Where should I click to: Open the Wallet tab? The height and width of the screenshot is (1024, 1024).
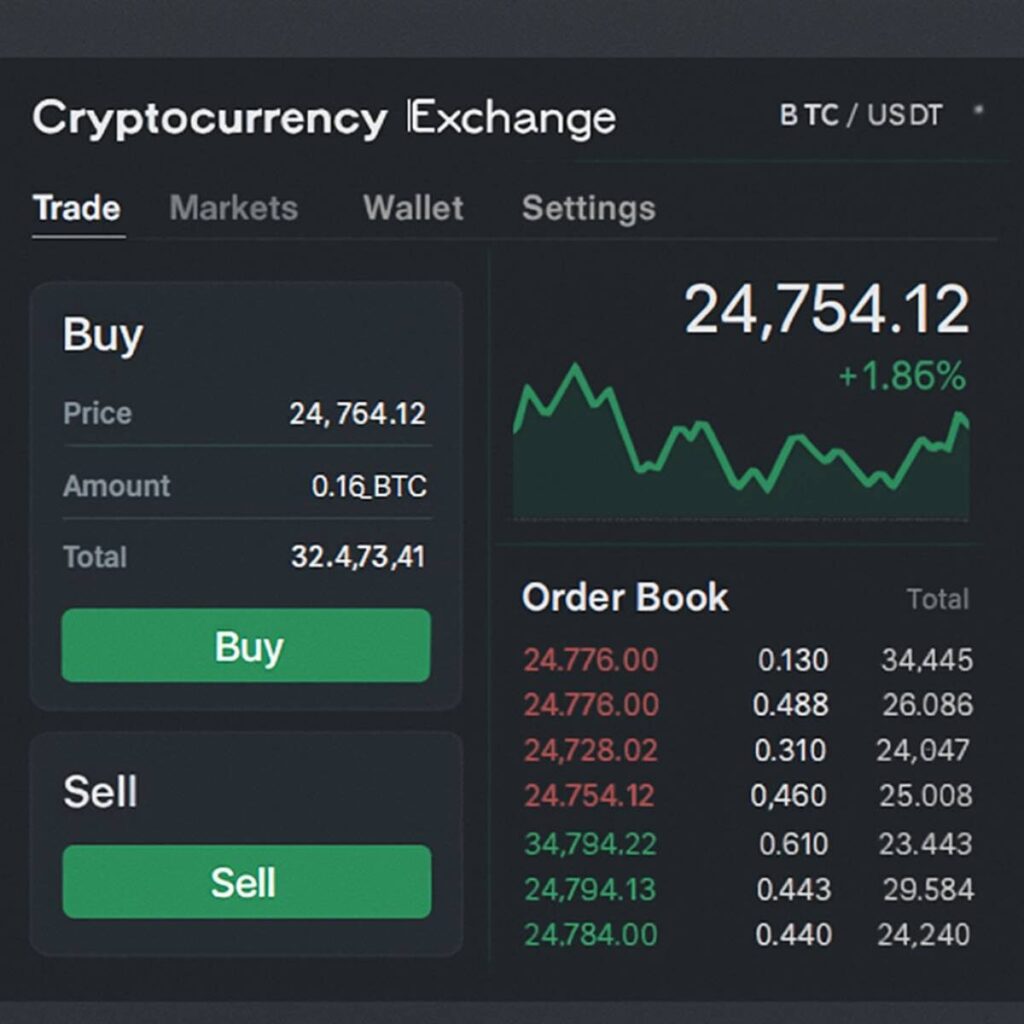[x=413, y=208]
